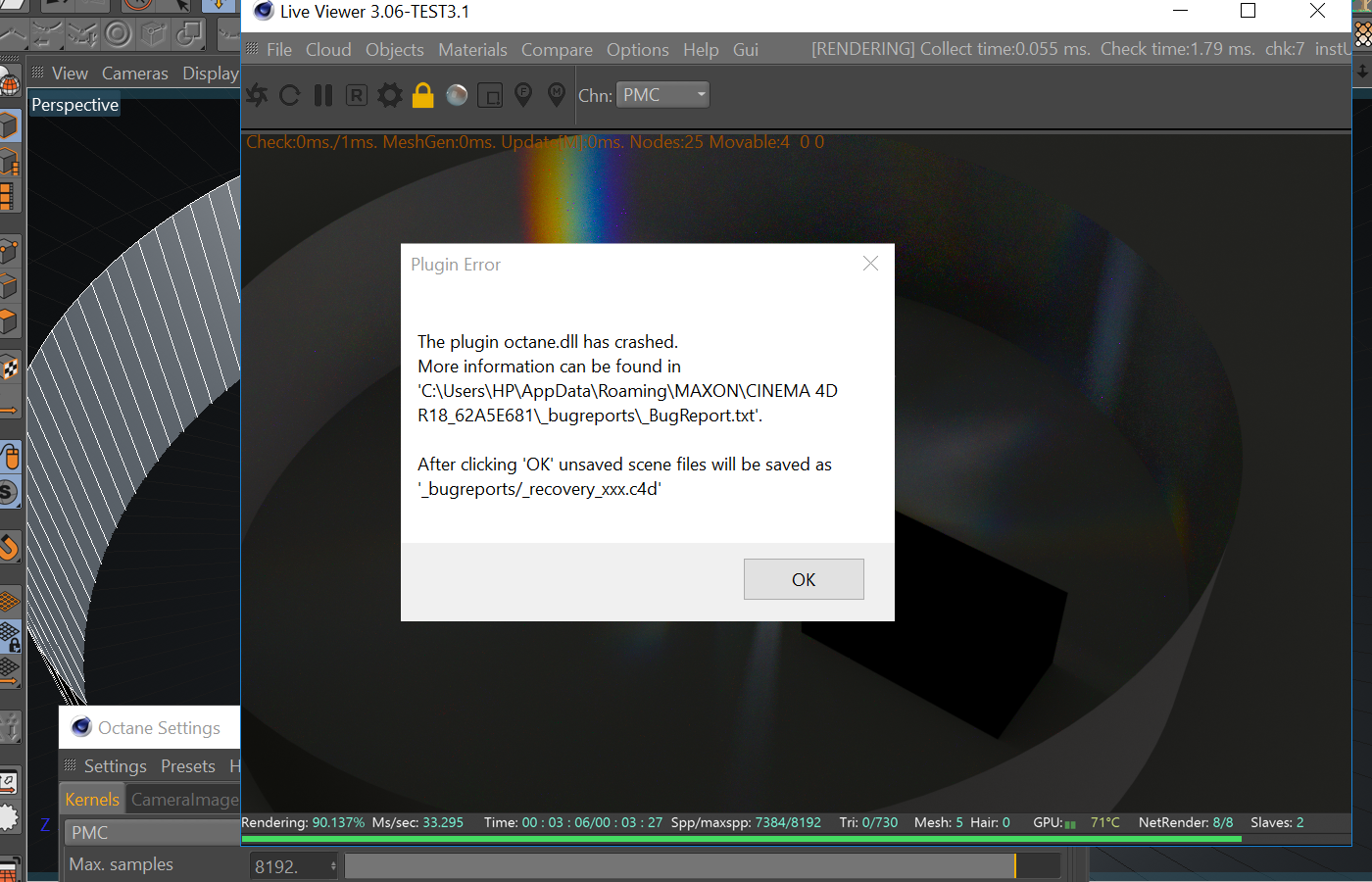
Task: Click the Spp/maxspp 7384/8192 status value
Action: pyautogui.click(x=746, y=823)
